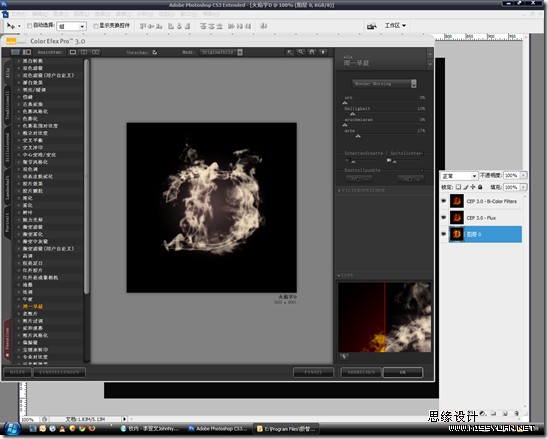The width and height of the screenshot is (548, 439).
Task: Toggle lock all in Layers panel
Action: coord(480,187)
